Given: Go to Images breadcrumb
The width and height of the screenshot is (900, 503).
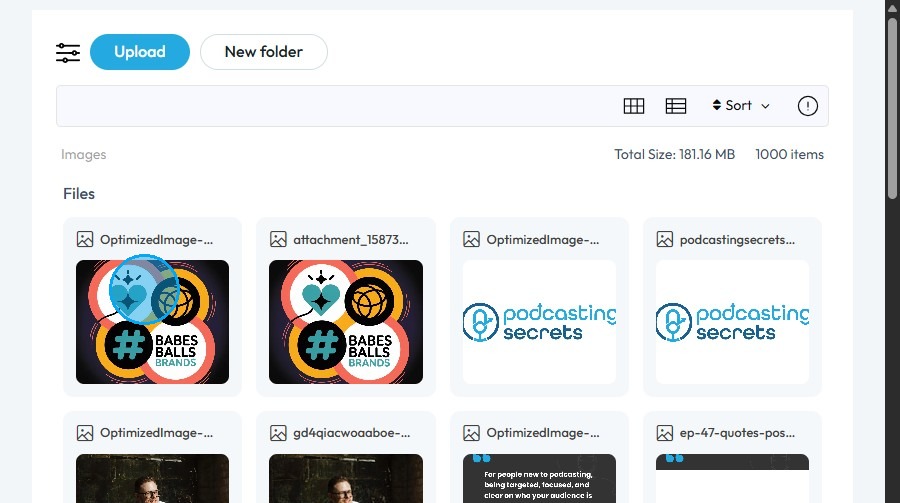Looking at the screenshot, I should (84, 154).
